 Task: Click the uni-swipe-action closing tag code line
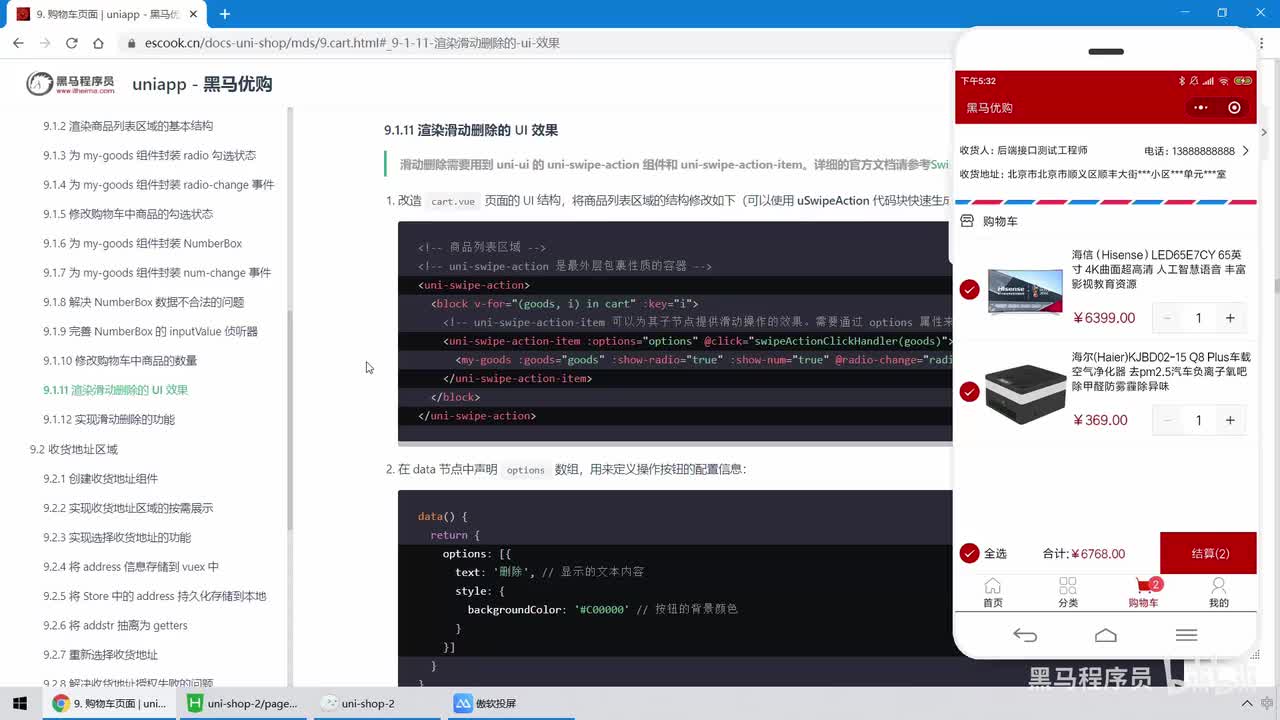pos(477,415)
